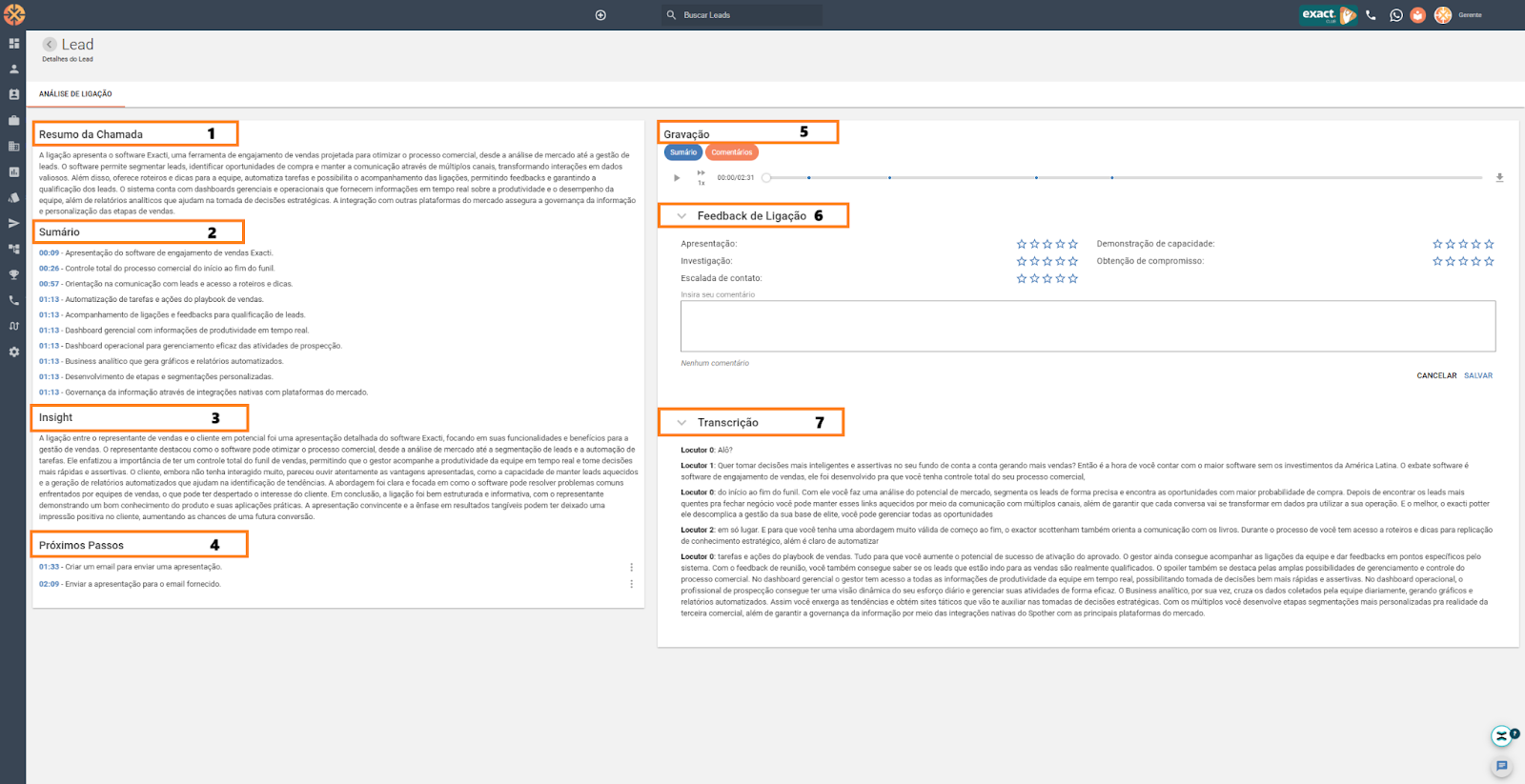Change the 1x playback speed

coord(701,178)
